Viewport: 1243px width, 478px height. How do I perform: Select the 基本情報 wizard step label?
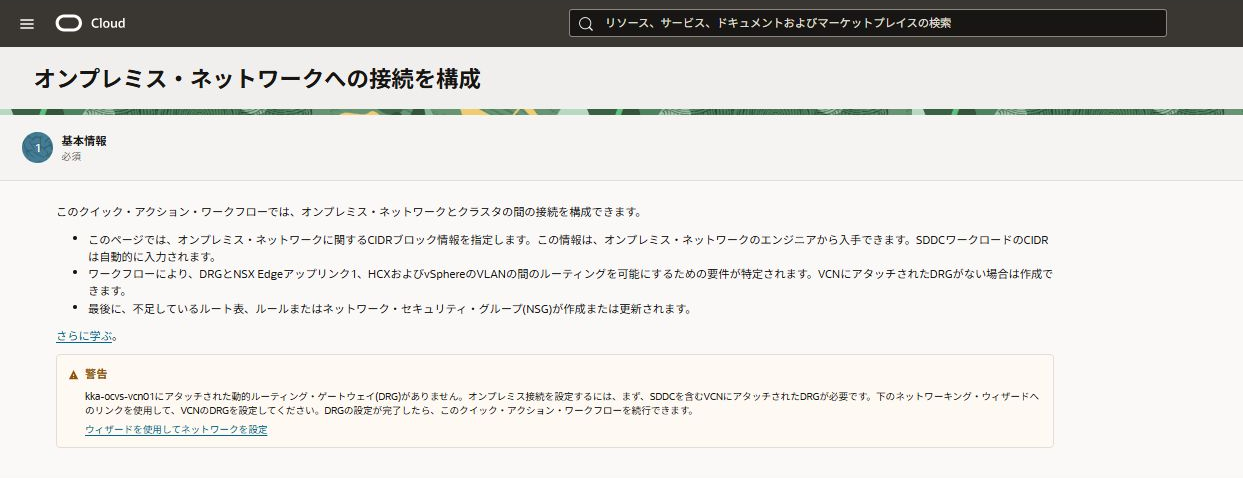[84, 141]
